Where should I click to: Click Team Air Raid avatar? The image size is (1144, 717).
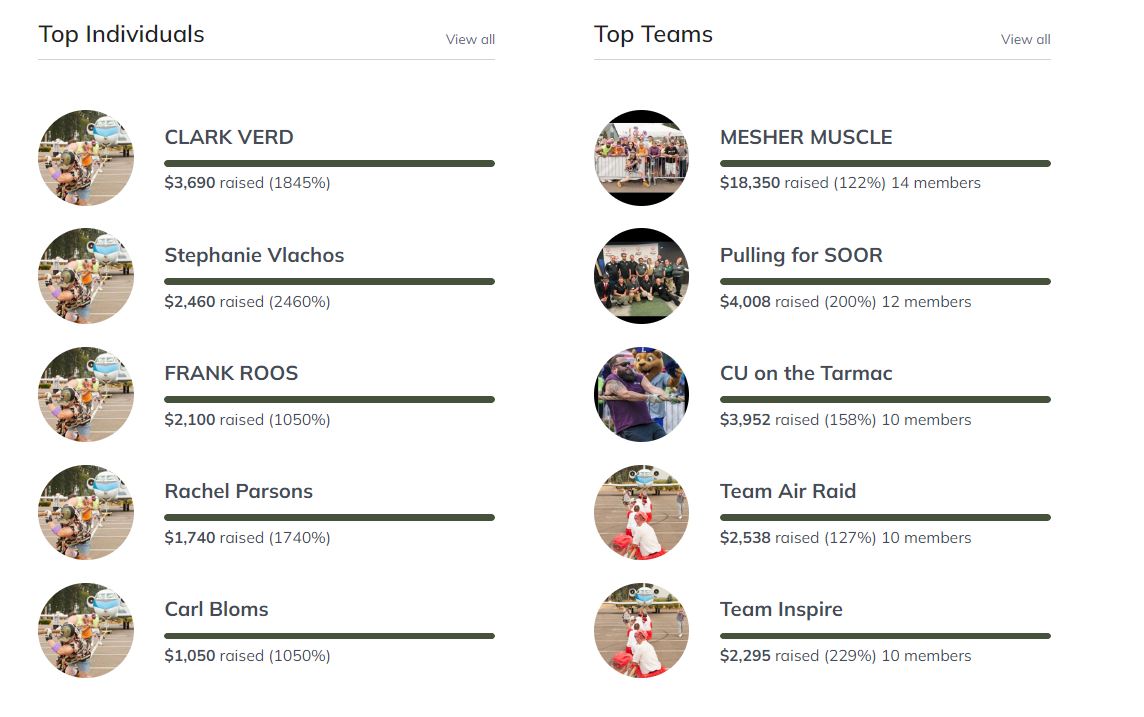point(641,512)
